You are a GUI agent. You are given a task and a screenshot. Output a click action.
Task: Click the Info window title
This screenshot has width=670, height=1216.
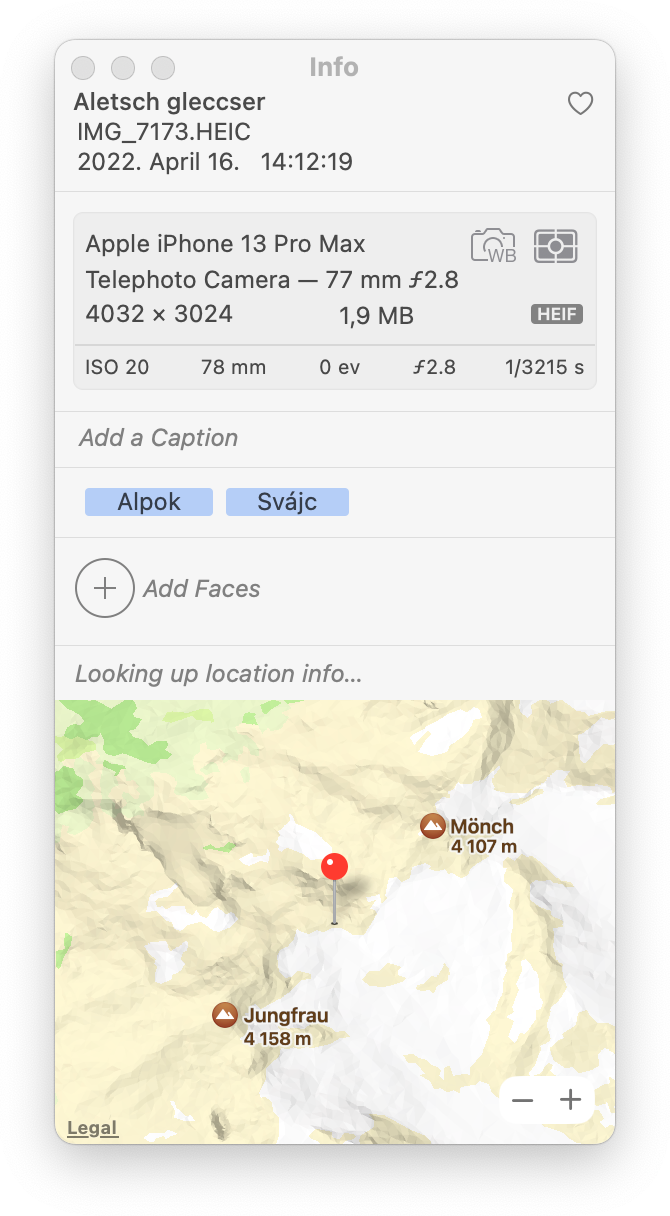click(x=334, y=67)
